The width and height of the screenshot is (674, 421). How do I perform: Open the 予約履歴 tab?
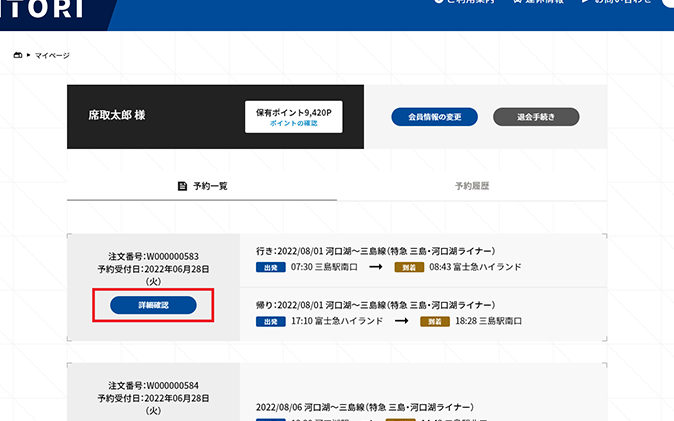tap(472, 186)
